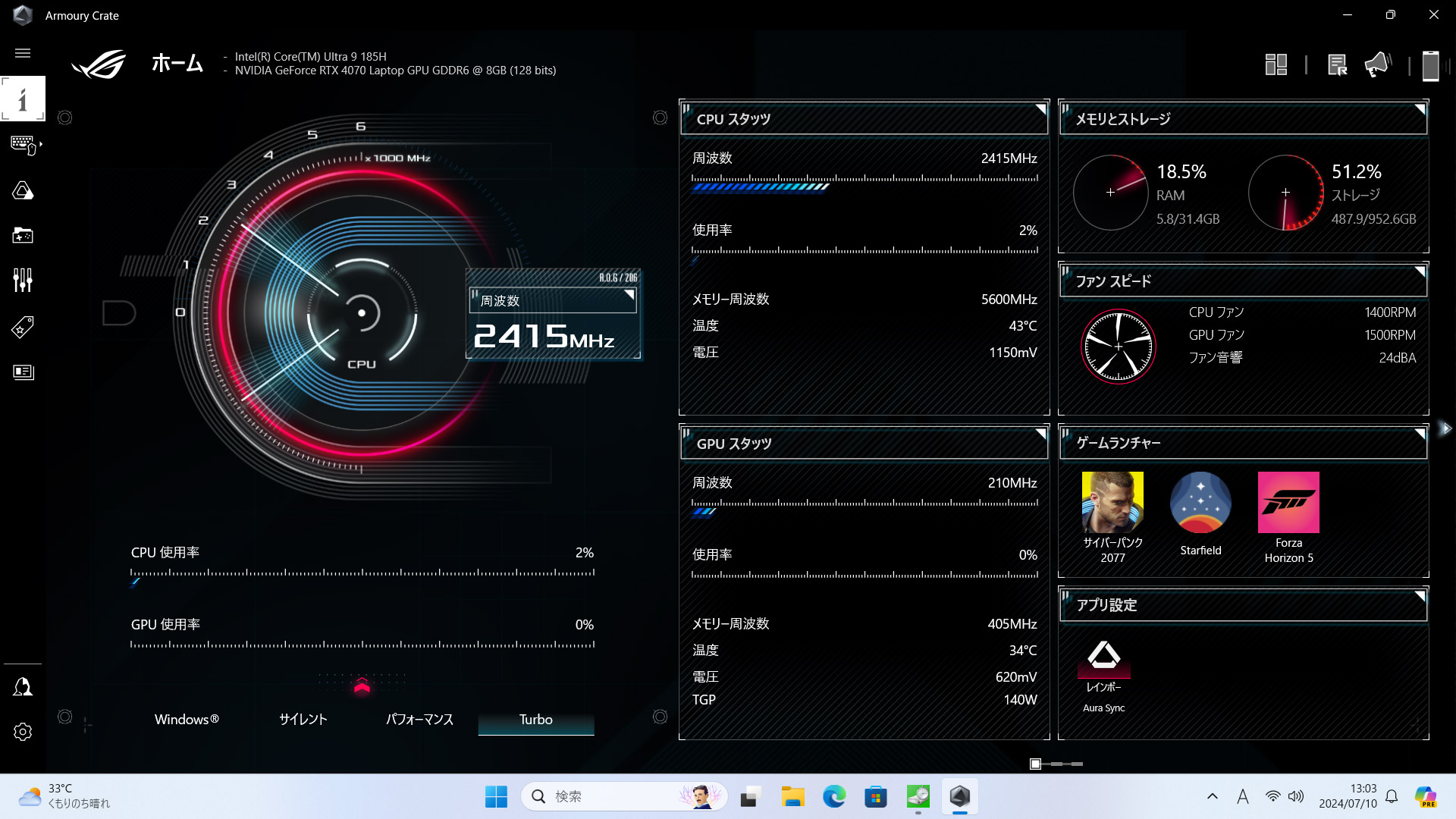Open the news sidebar icon
This screenshot has width=1456, height=819.
[x=23, y=372]
